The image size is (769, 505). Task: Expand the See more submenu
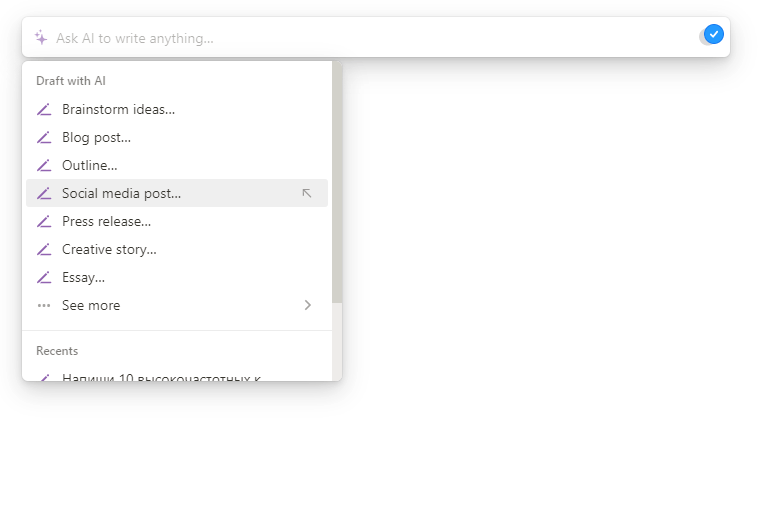coord(177,305)
